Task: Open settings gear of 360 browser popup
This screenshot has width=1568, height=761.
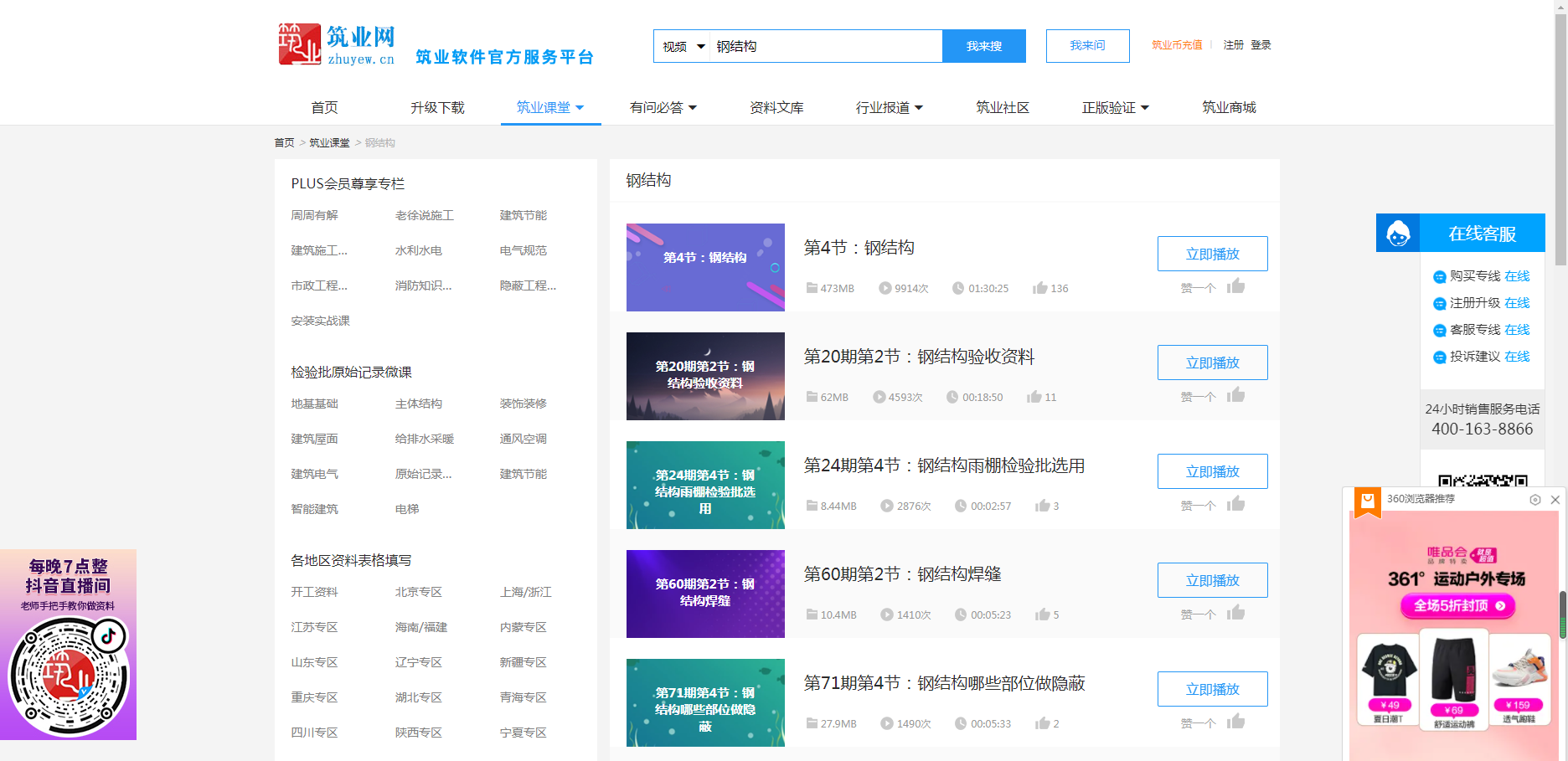Action: 1535,500
